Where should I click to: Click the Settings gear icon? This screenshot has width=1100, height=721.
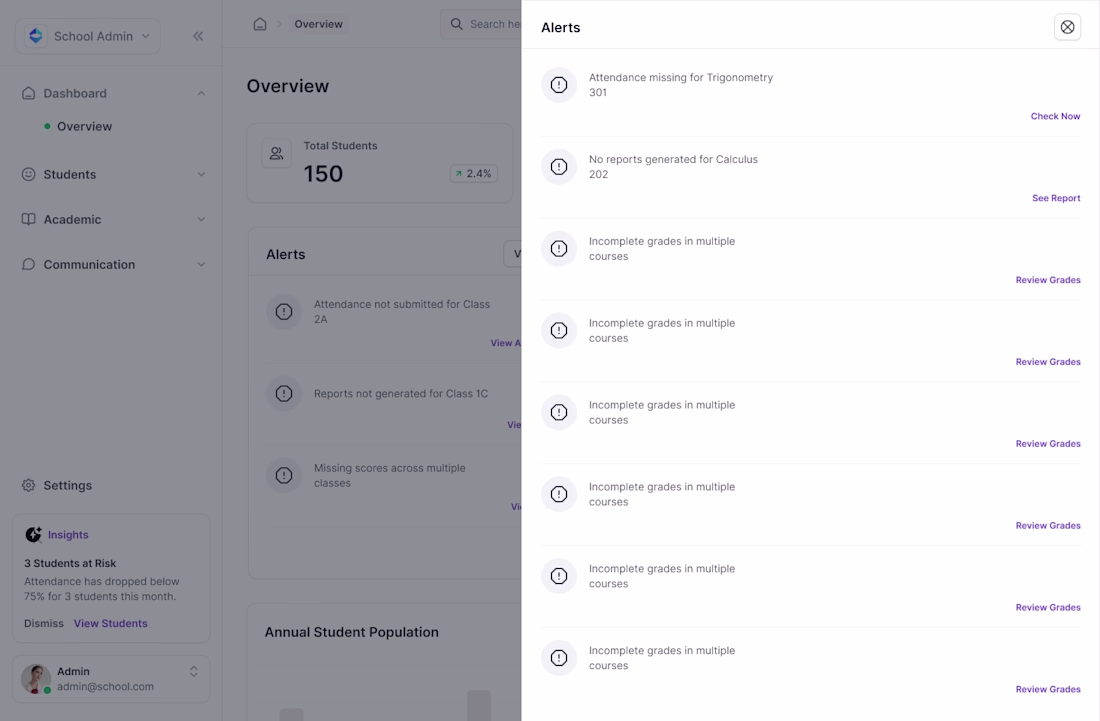(29, 485)
